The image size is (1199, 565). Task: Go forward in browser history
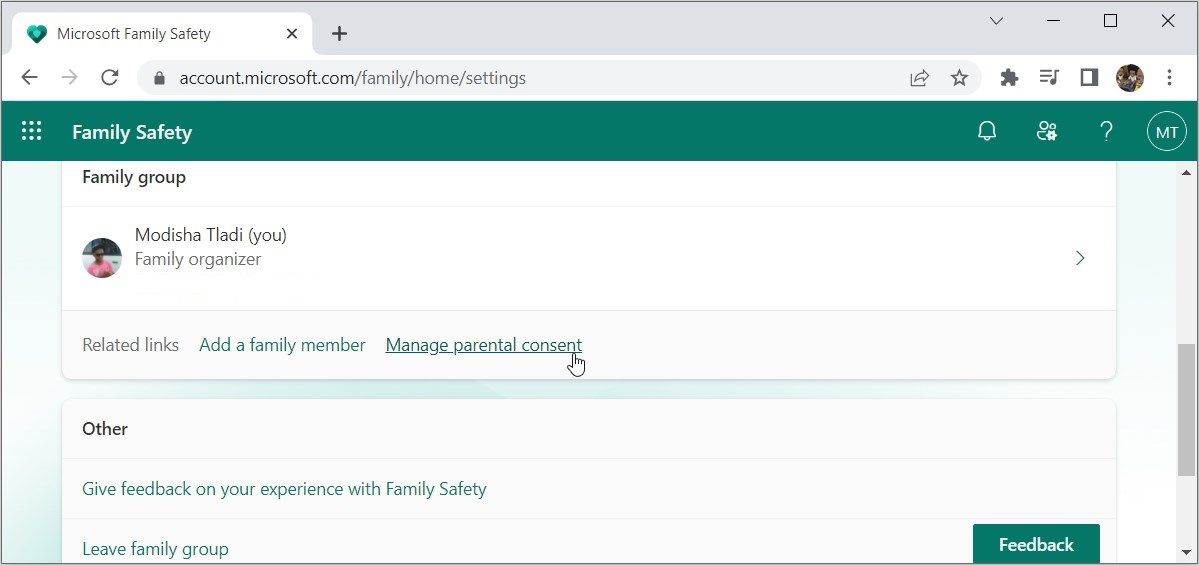tap(70, 77)
